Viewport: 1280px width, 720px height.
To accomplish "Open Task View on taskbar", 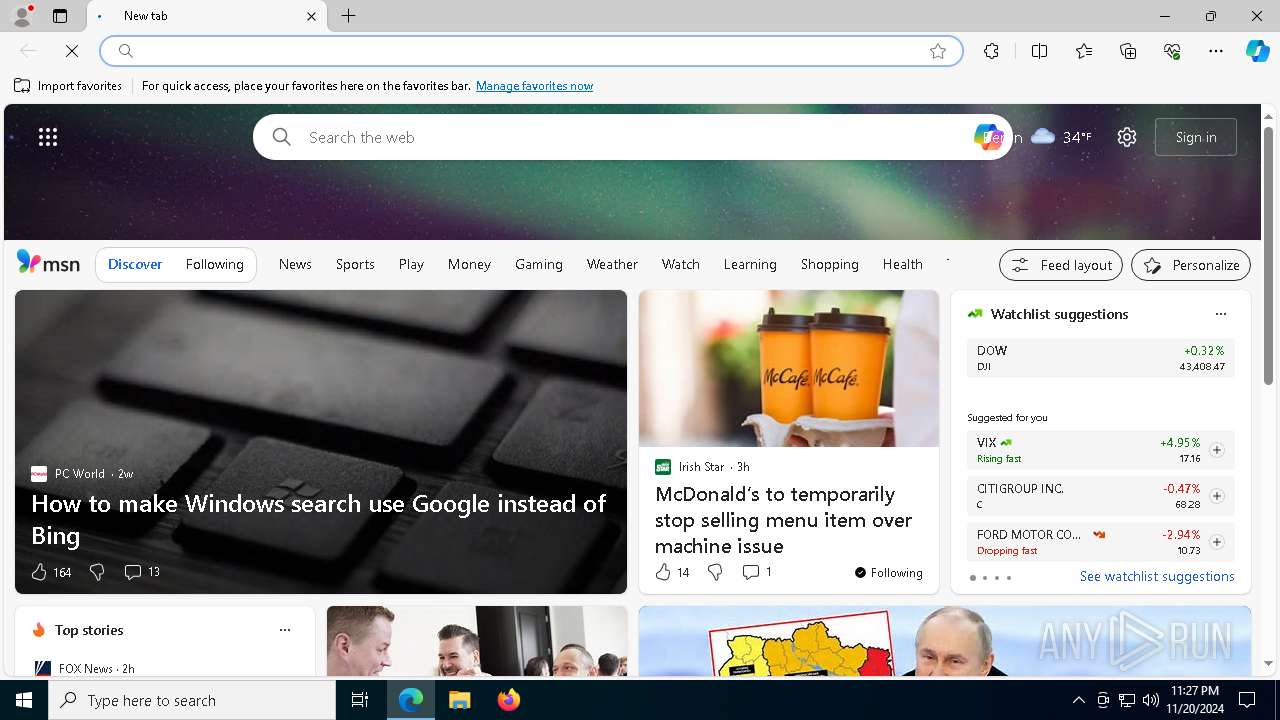I will tap(360, 700).
